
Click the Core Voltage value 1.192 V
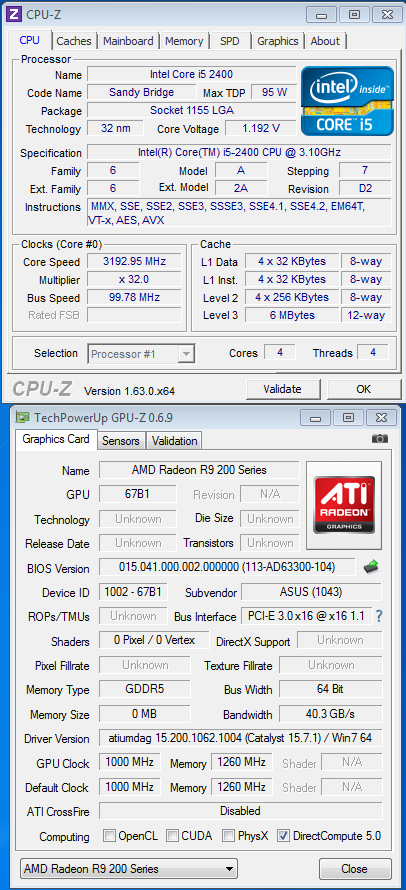[x=261, y=128]
